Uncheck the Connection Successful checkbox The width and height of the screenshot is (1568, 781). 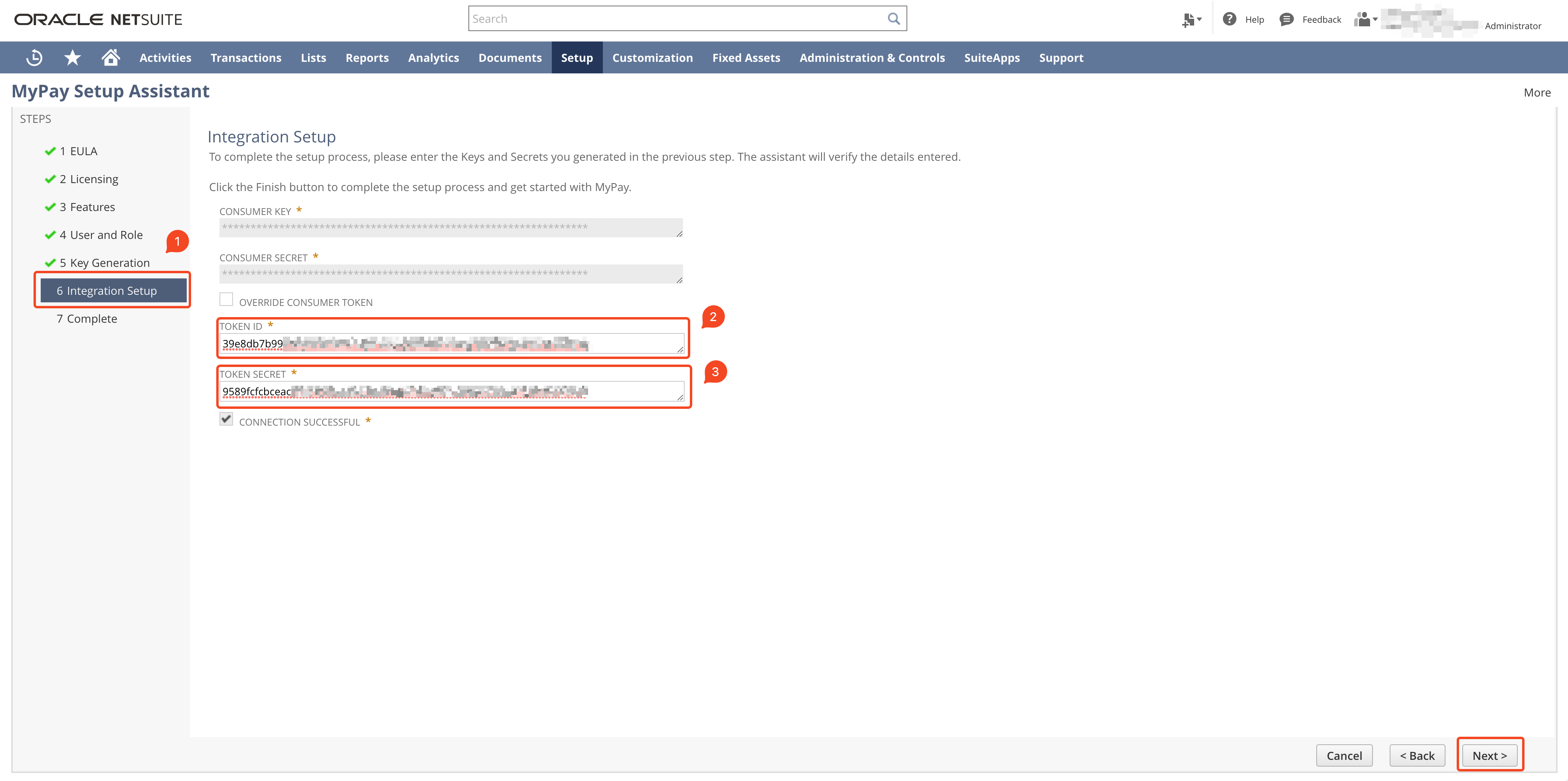226,419
